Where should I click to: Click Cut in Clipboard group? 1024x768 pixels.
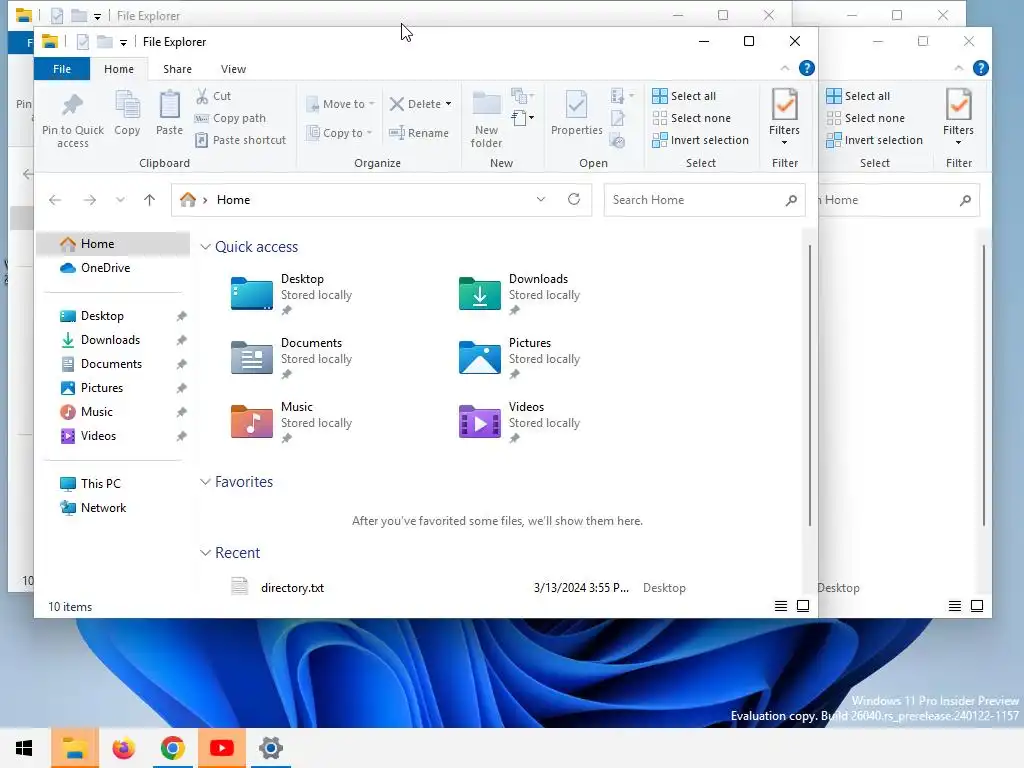point(213,96)
